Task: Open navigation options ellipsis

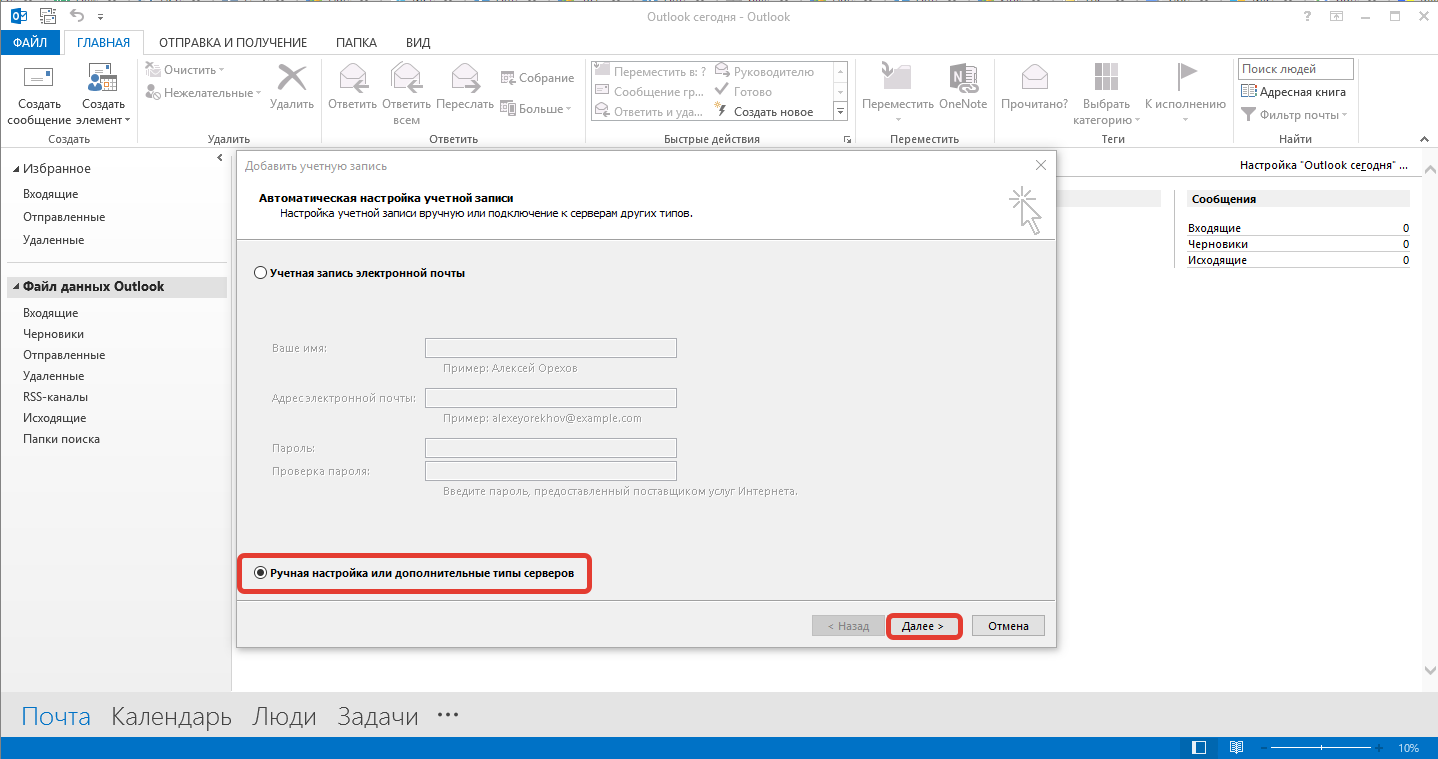Action: (x=448, y=716)
